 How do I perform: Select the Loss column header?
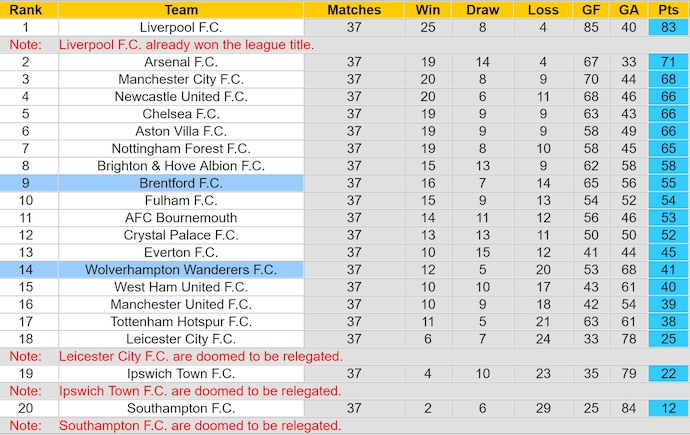543,10
